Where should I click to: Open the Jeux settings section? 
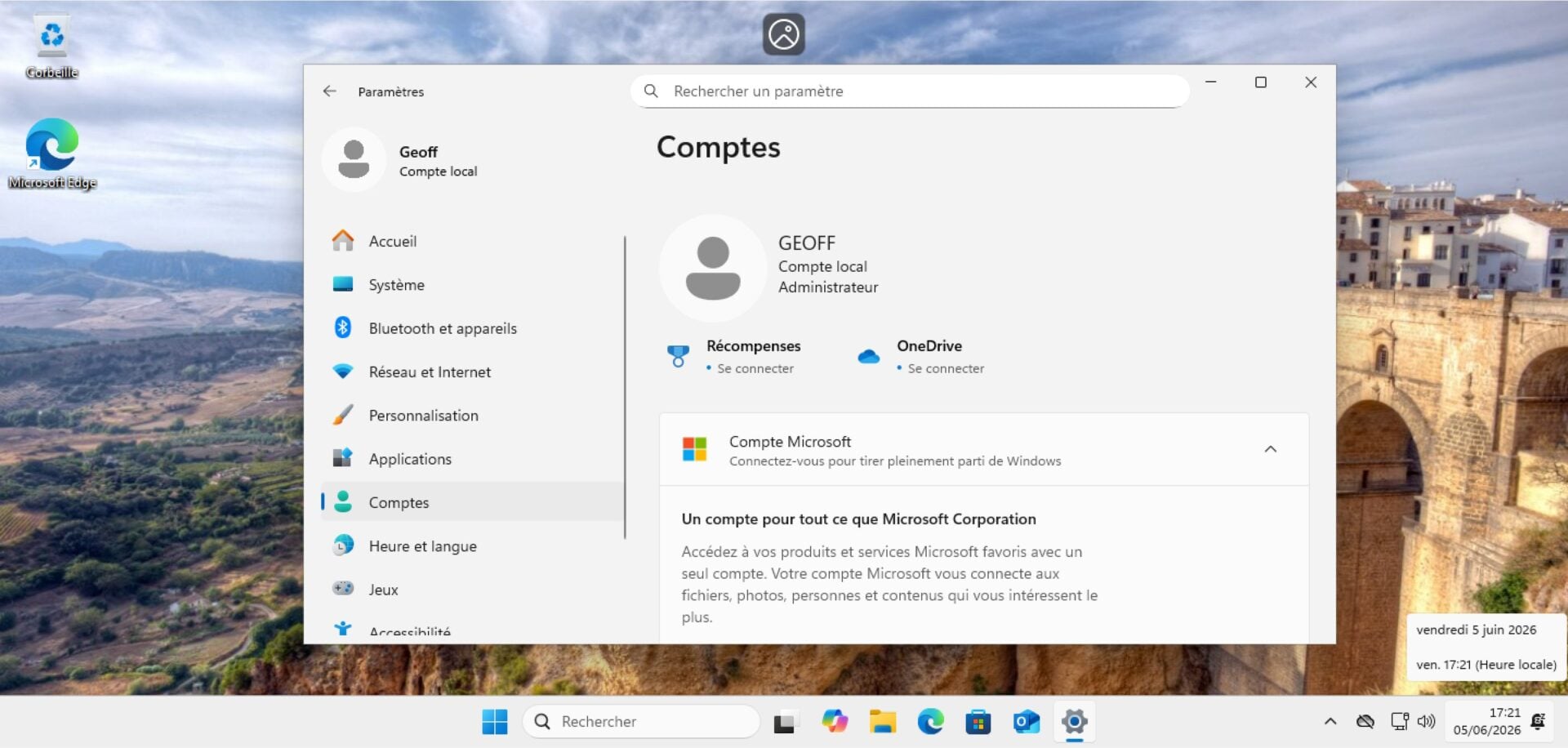(x=474, y=590)
